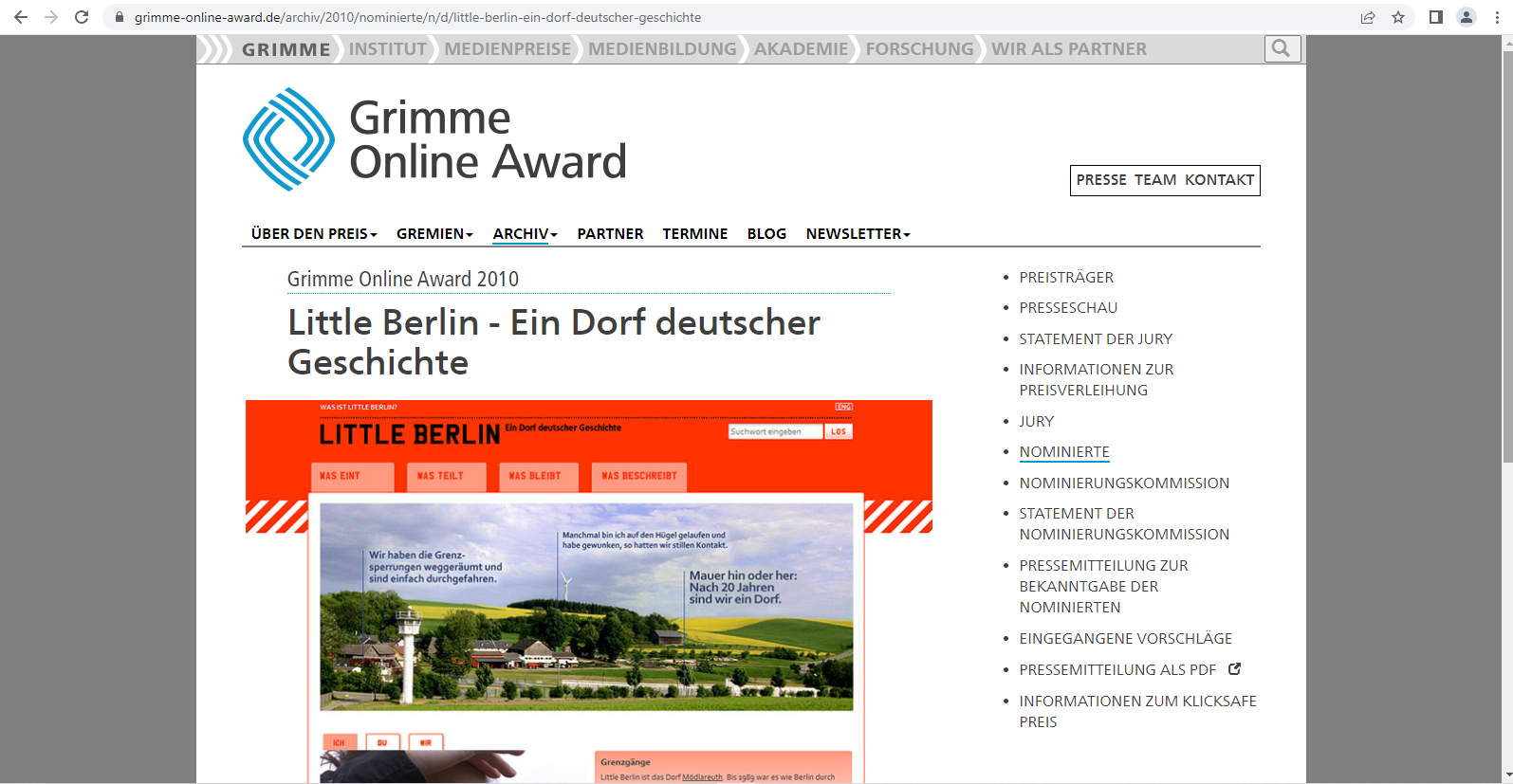Open the site search magnifier icon
1513x784 pixels.
click(x=1282, y=48)
